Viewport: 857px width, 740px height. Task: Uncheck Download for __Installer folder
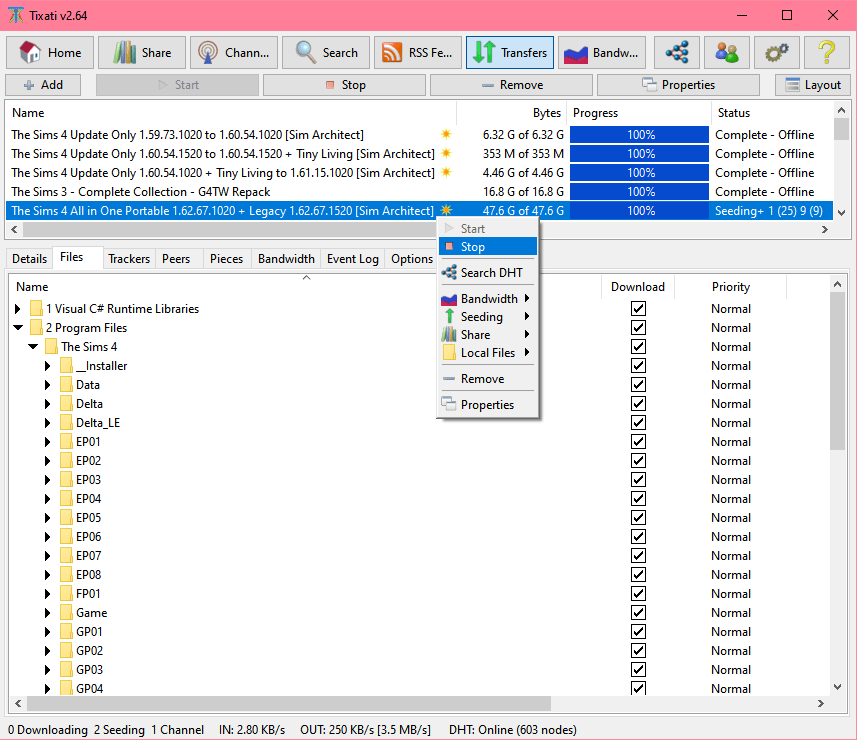tap(638, 366)
